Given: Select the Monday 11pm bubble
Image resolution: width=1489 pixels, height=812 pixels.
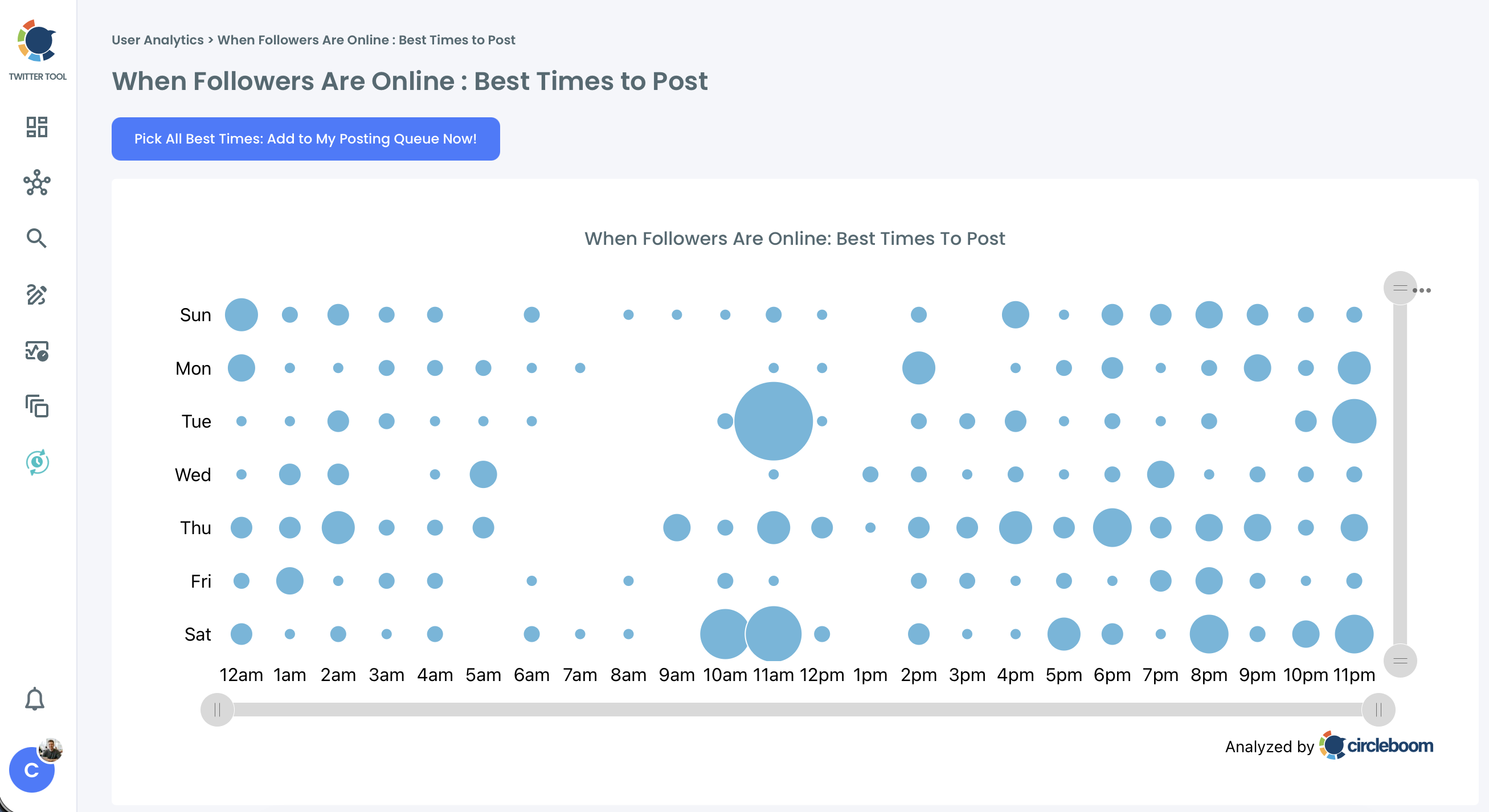Looking at the screenshot, I should pyautogui.click(x=1355, y=368).
